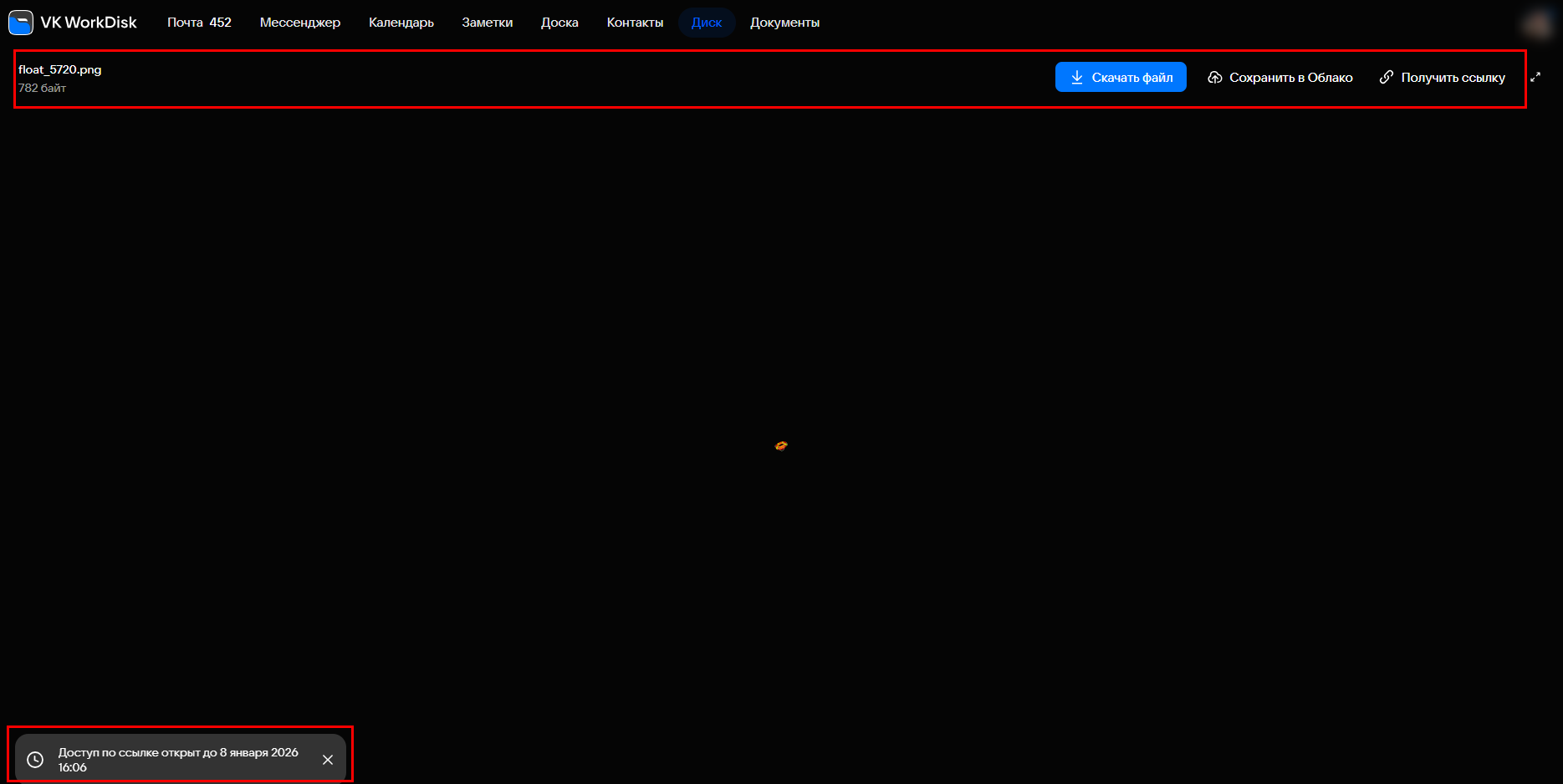
Task: Switch to Заметки in the top bar
Action: tap(487, 23)
